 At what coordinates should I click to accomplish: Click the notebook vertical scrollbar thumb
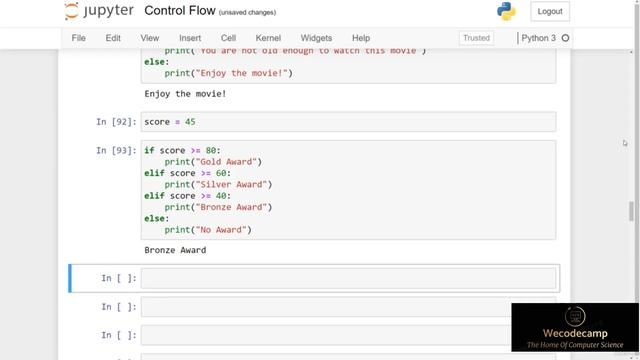(631, 211)
